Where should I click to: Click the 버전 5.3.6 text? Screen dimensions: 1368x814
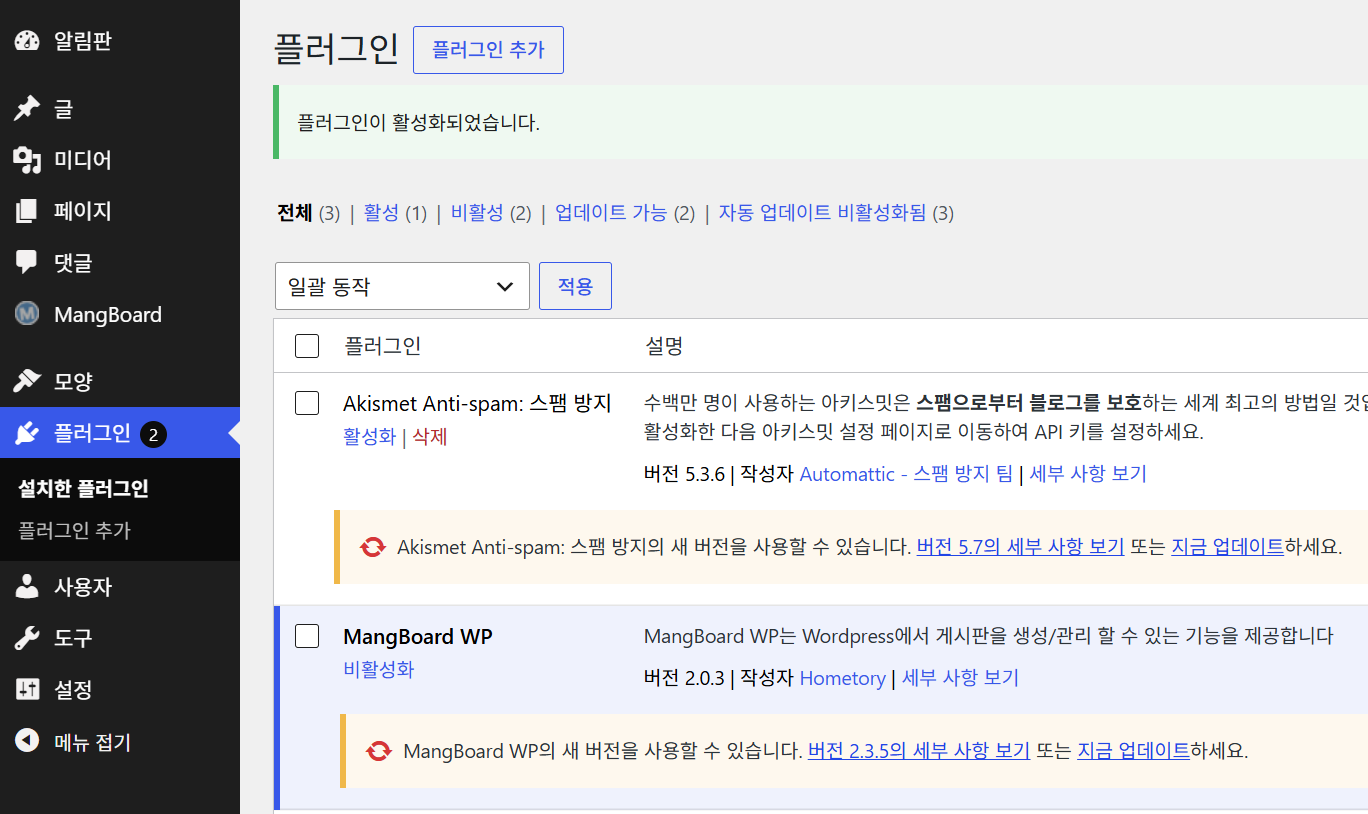click(684, 474)
